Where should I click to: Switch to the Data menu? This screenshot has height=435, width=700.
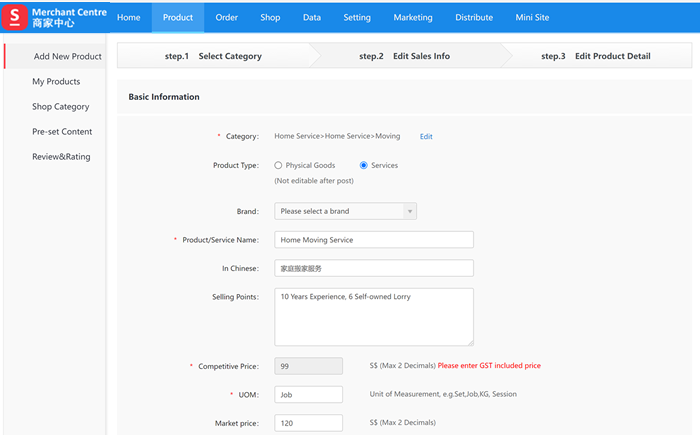(x=312, y=17)
